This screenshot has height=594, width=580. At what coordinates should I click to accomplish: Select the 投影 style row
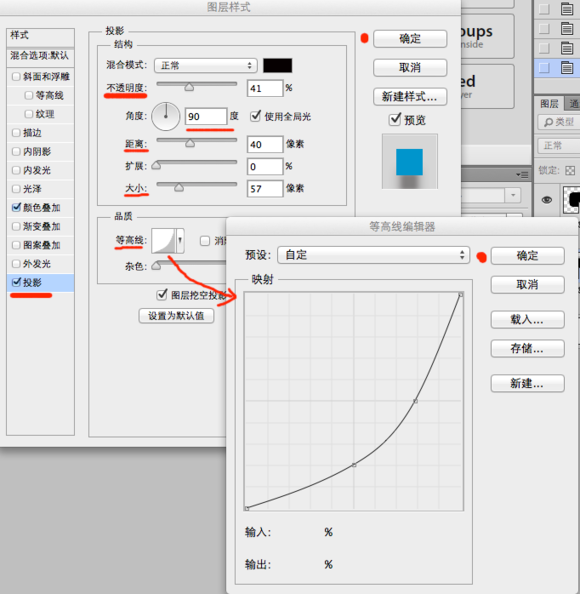[40, 283]
